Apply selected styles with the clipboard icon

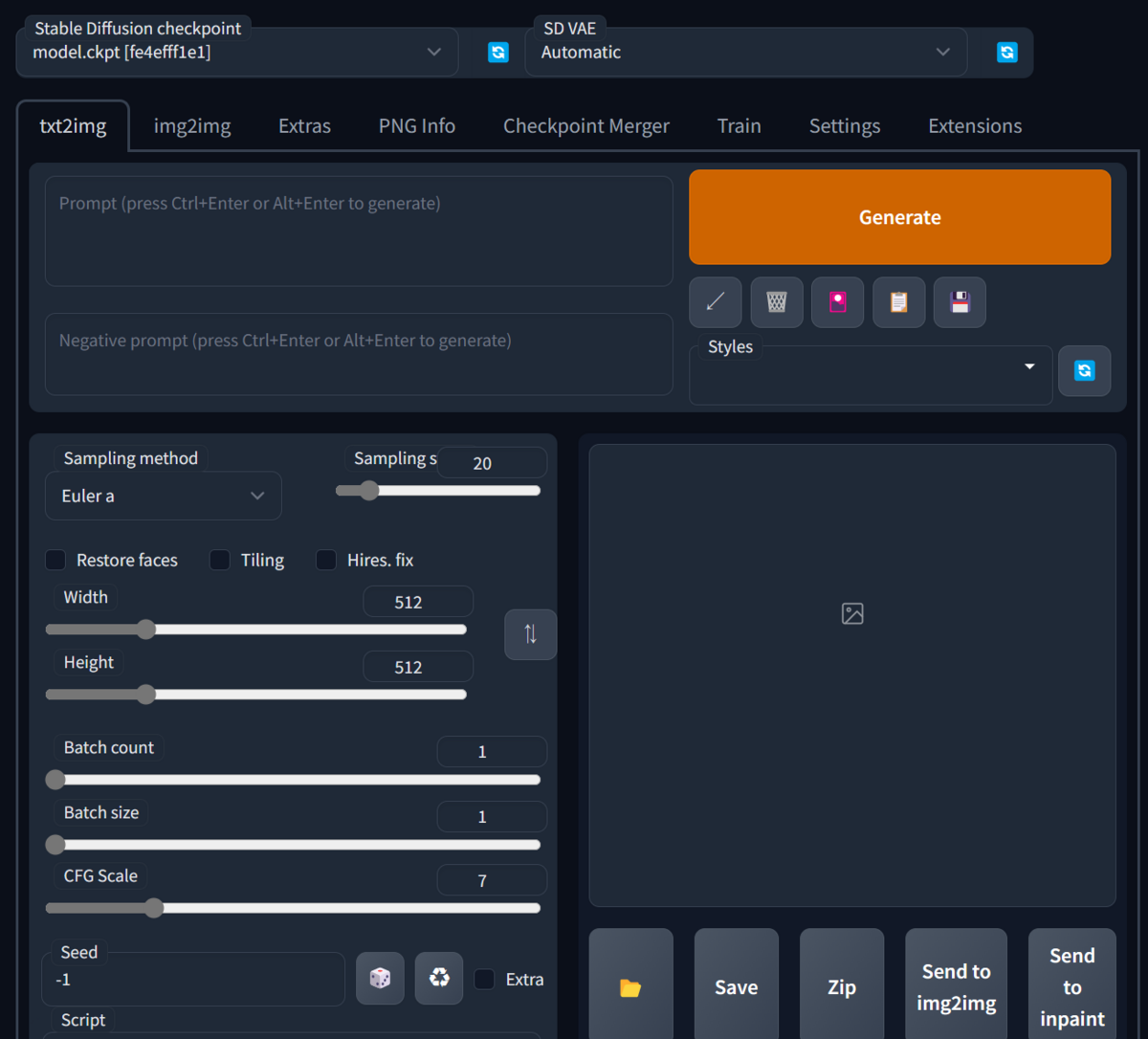coord(899,302)
